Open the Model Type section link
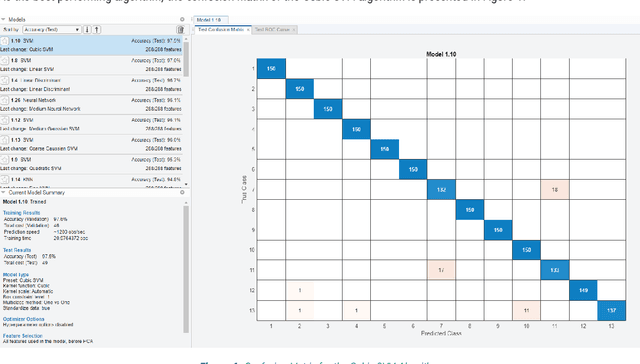The image size is (640, 364). tap(16, 275)
